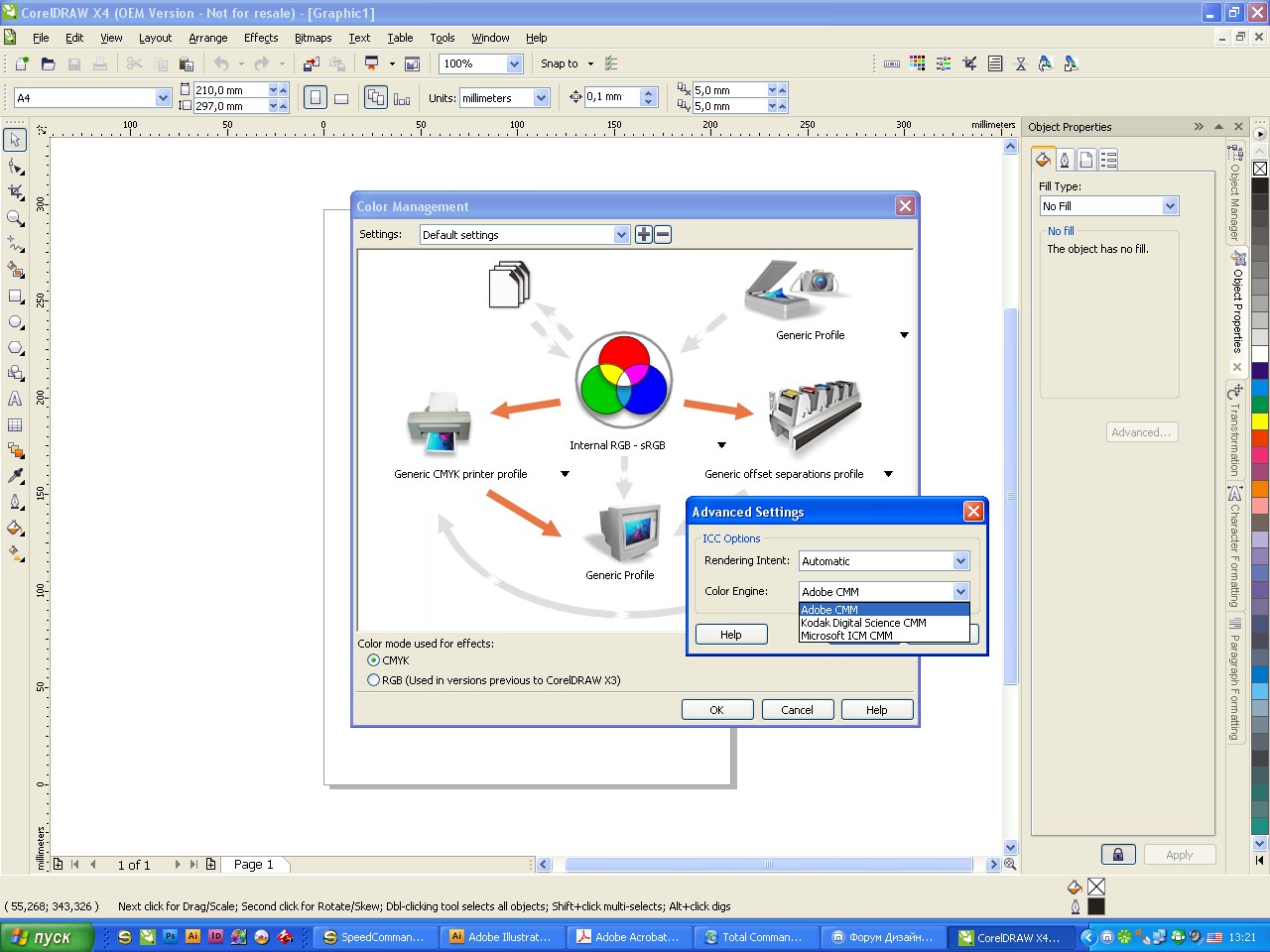The image size is (1270, 952).
Task: Toggle the lock button in Object Properties
Action: point(1118,855)
